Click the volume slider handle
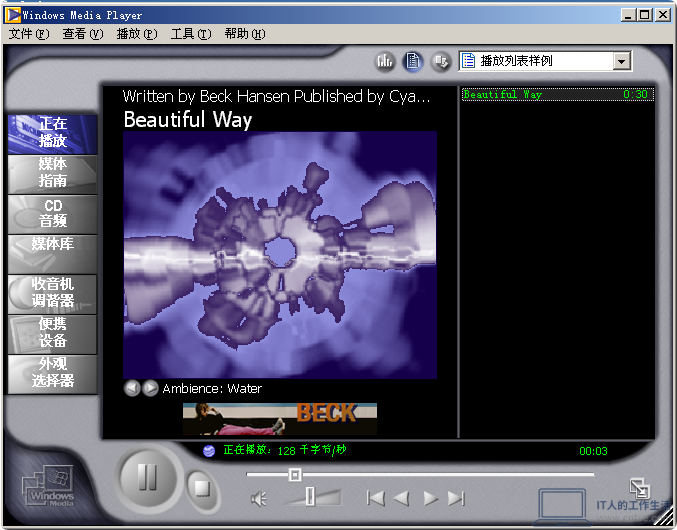677x530 pixels. [310, 496]
